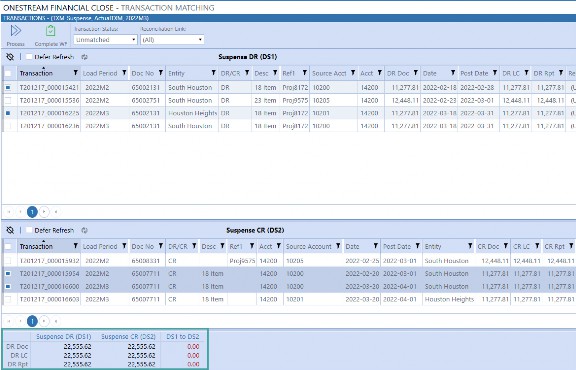Check row T201217_000016603 in CR grid
The width and height of the screenshot is (576, 370).
[x=8, y=299]
